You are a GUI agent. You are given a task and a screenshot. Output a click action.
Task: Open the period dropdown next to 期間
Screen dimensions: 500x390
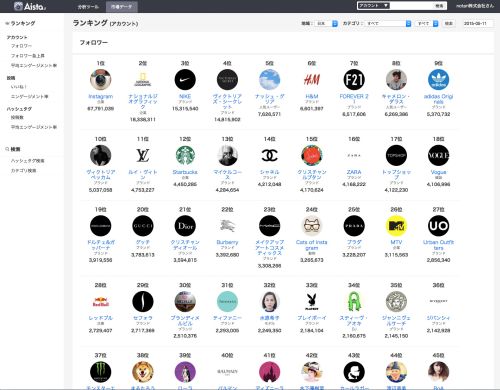click(326, 23)
